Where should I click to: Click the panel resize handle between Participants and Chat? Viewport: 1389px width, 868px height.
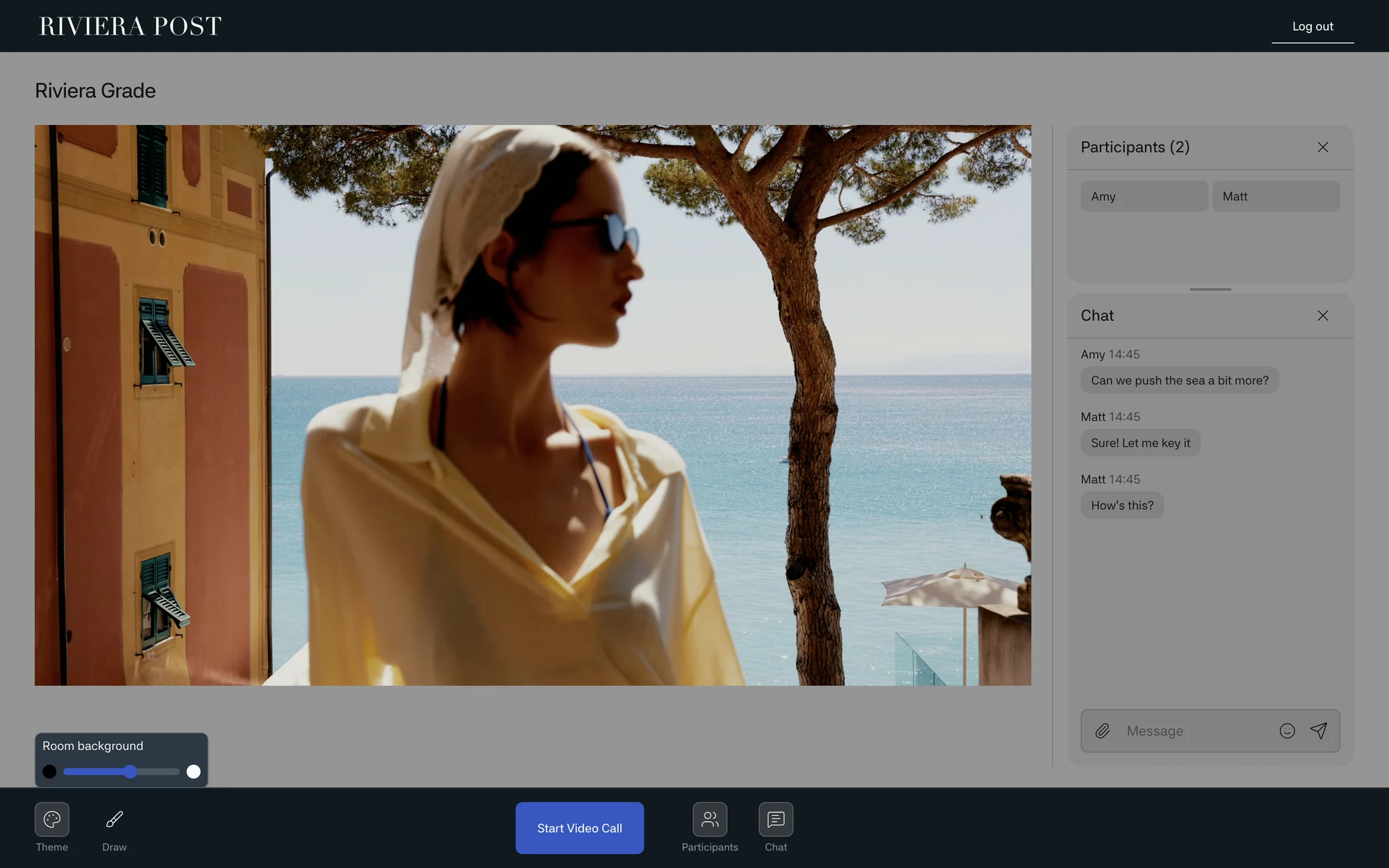click(x=1211, y=289)
